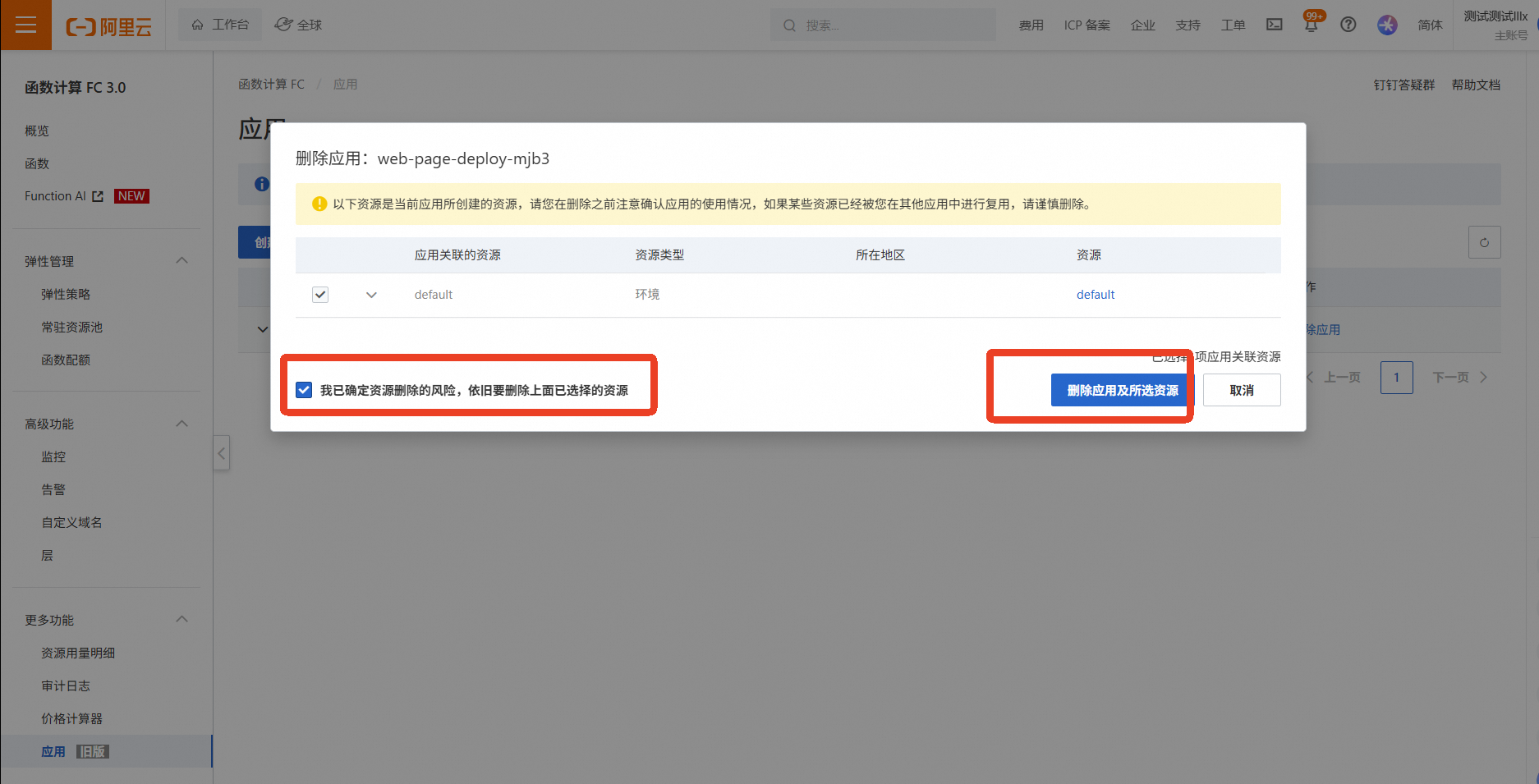The width and height of the screenshot is (1539, 784).
Task: Open ICP 备案 in the top bar
Action: (x=1086, y=25)
